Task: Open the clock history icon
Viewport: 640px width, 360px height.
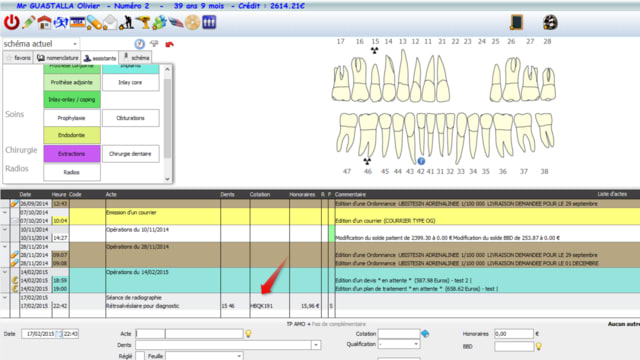Action: click(140, 44)
